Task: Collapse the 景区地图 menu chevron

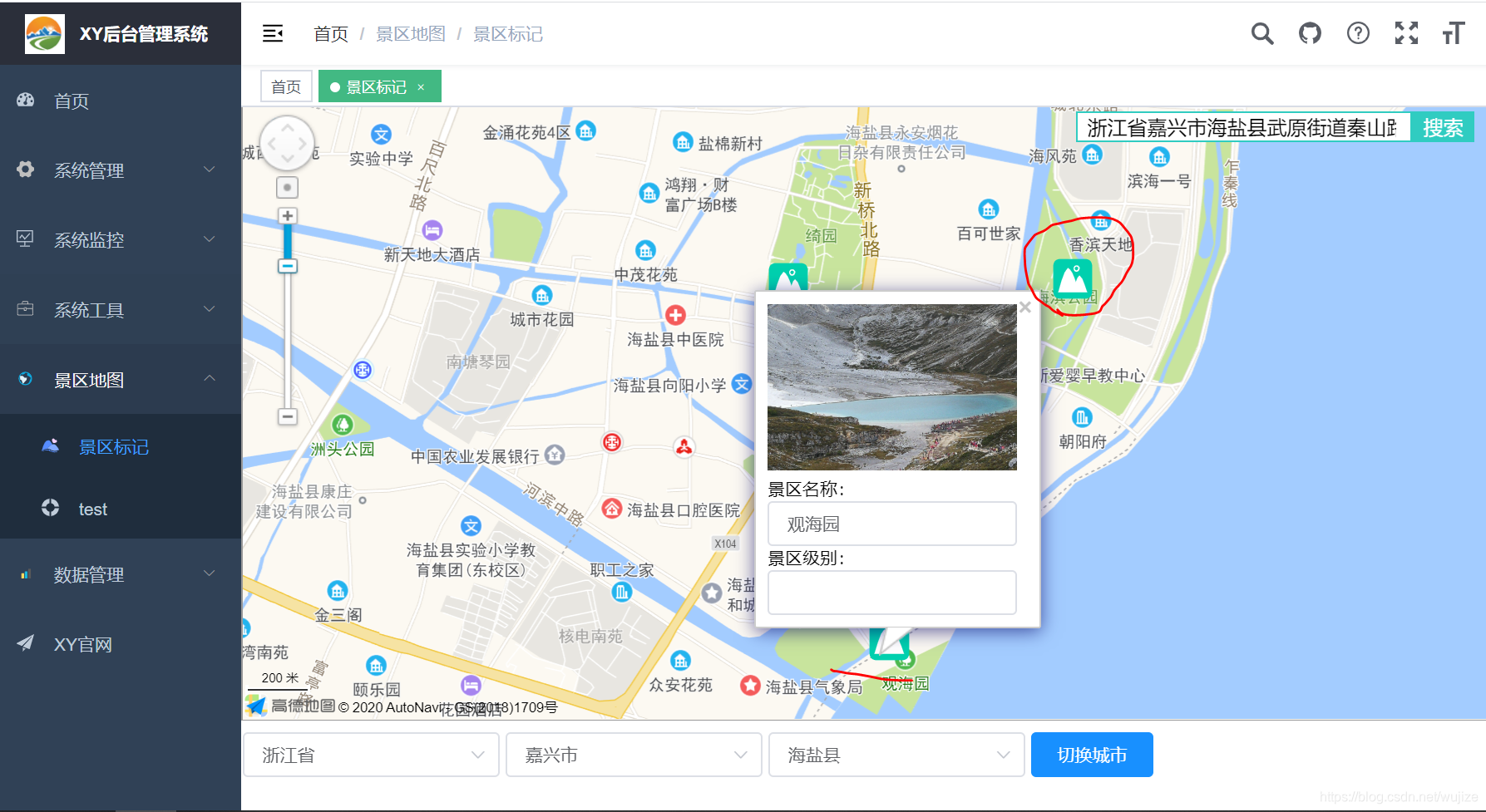Action: (x=210, y=379)
